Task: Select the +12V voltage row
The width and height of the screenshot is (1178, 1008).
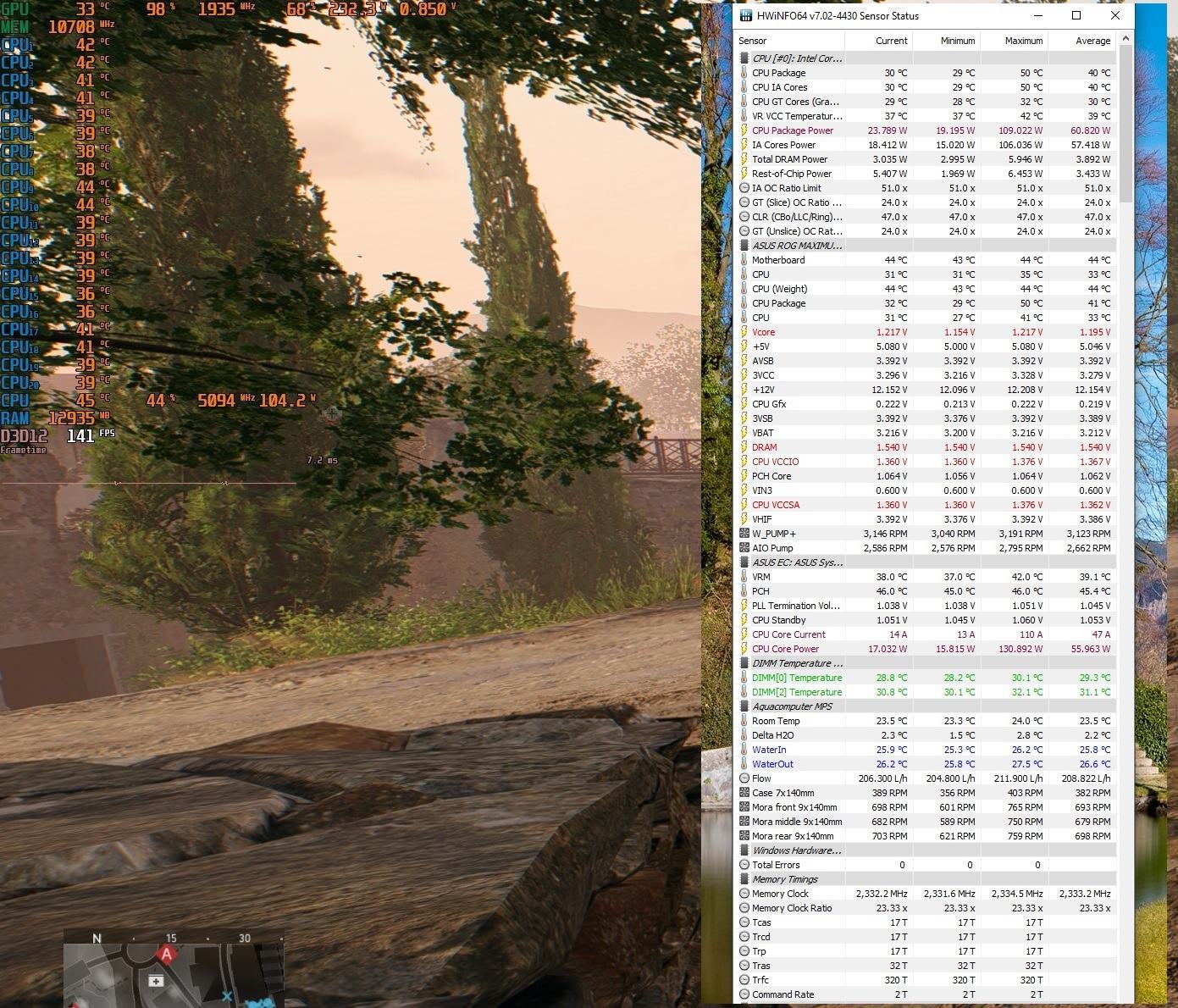Action: click(x=926, y=390)
